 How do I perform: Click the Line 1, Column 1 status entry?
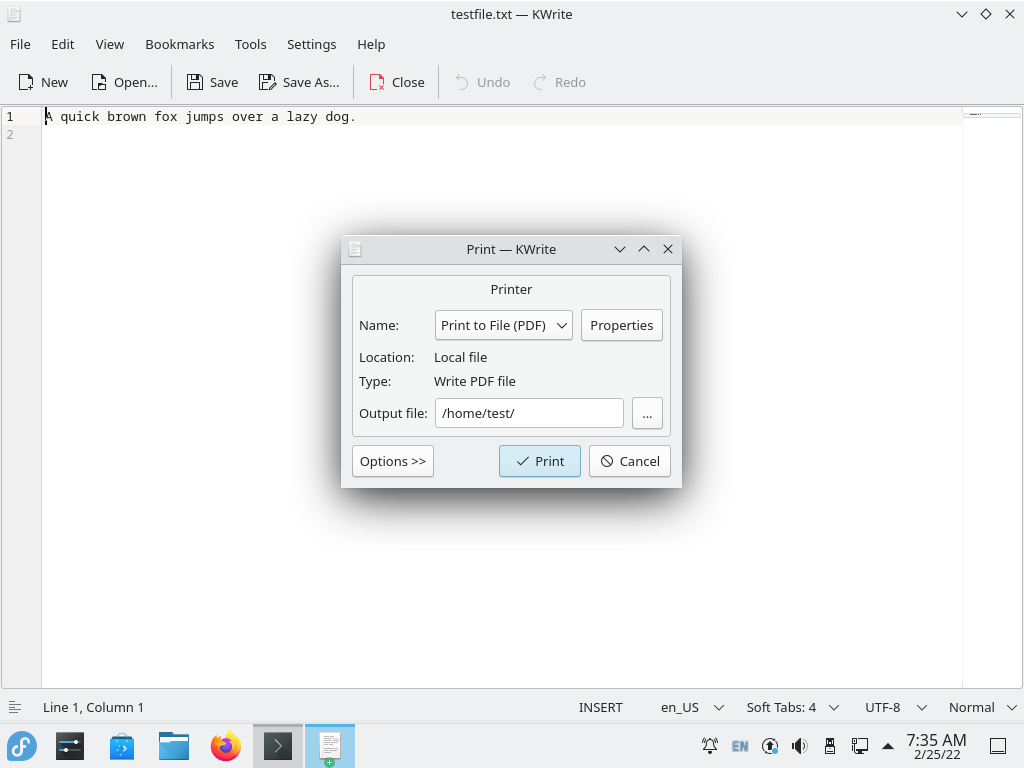pyautogui.click(x=93, y=707)
